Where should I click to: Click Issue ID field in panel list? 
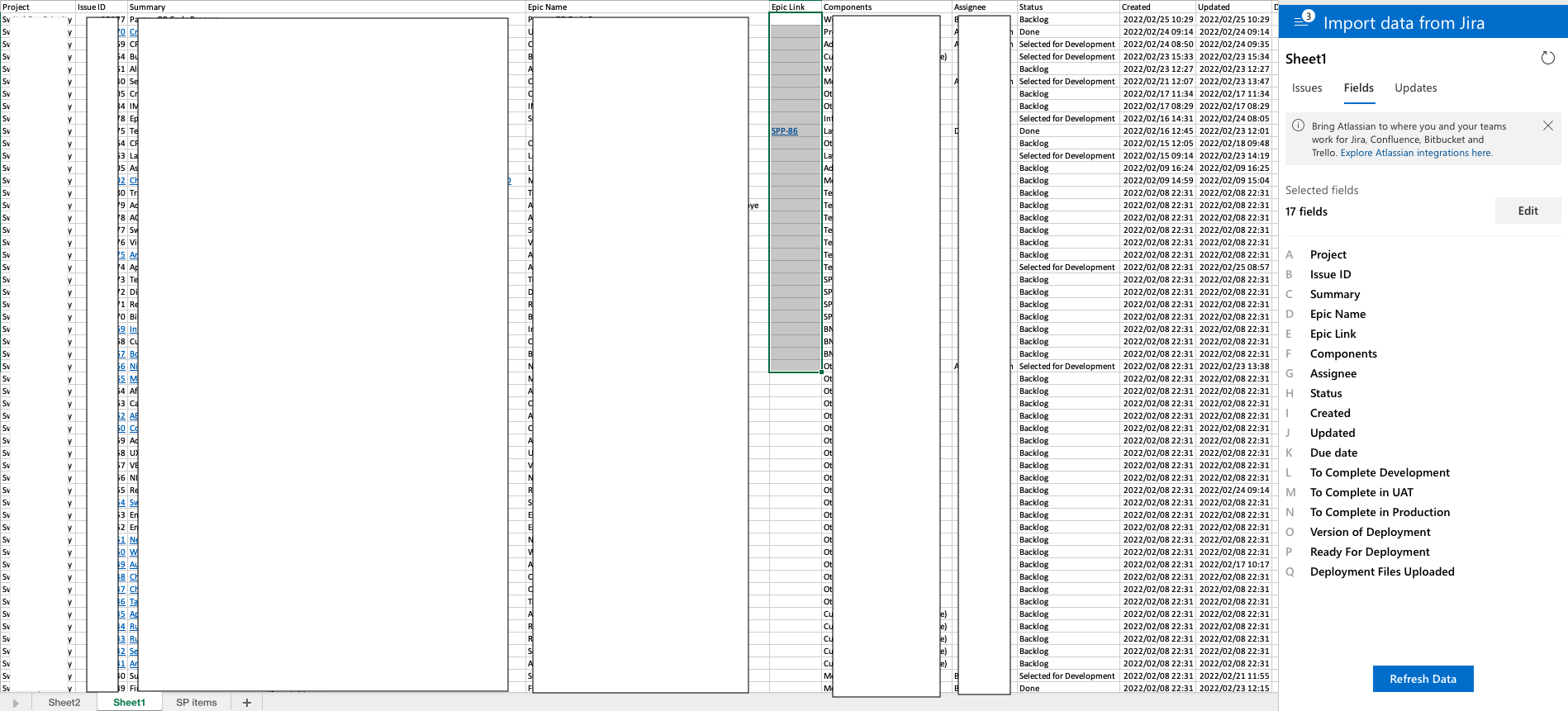(1330, 274)
